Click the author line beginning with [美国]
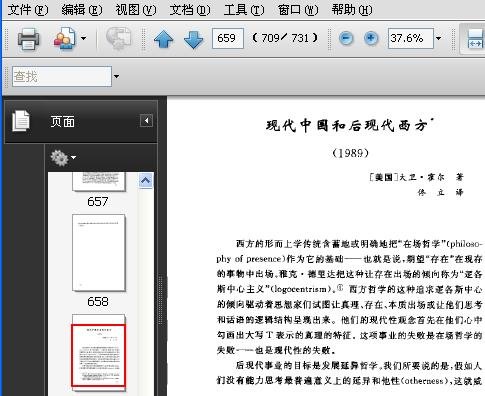The height and width of the screenshot is (396, 485). 417,177
